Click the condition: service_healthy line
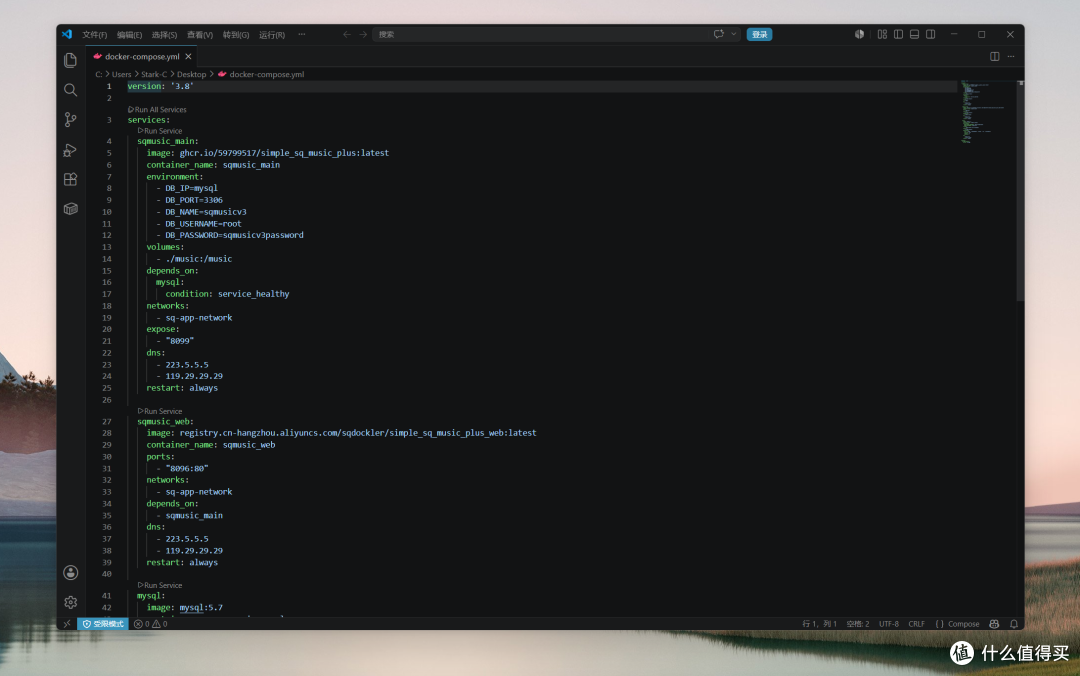Viewport: 1080px width, 676px height. point(227,294)
